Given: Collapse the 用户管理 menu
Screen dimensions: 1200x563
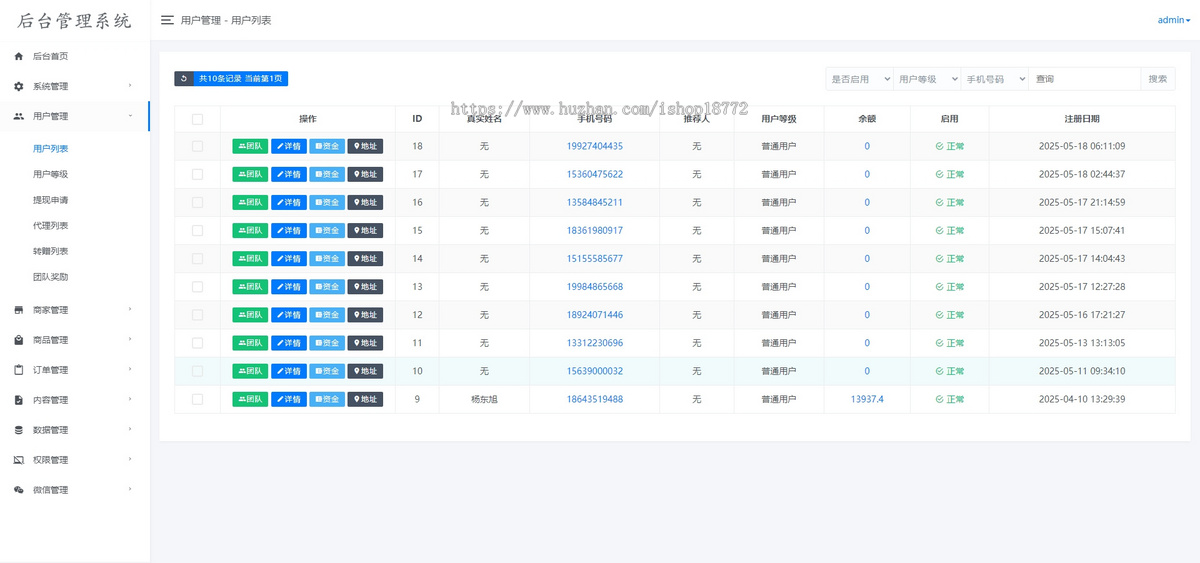Looking at the screenshot, I should 75,116.
